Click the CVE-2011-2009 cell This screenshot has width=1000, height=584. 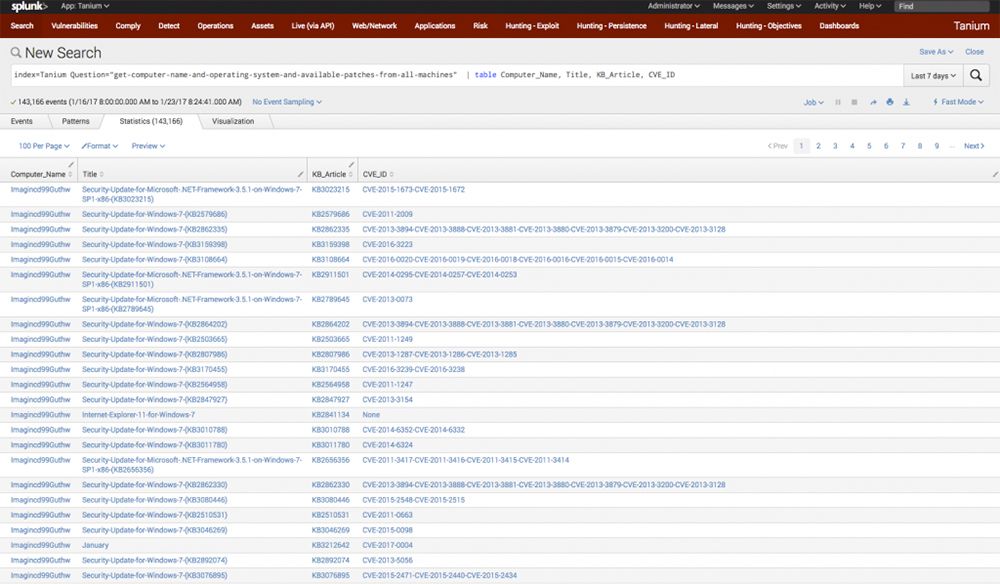pyautogui.click(x=387, y=214)
